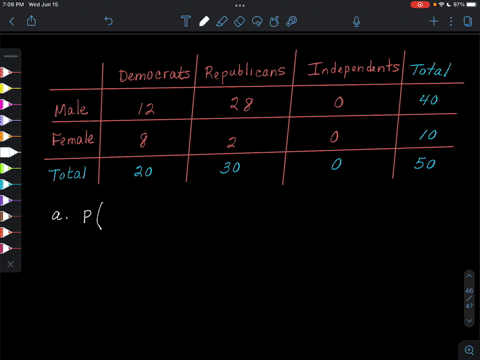Screen dimensions: 480x360
Task: Tap the "Male" row label
Action: [x=71, y=109]
